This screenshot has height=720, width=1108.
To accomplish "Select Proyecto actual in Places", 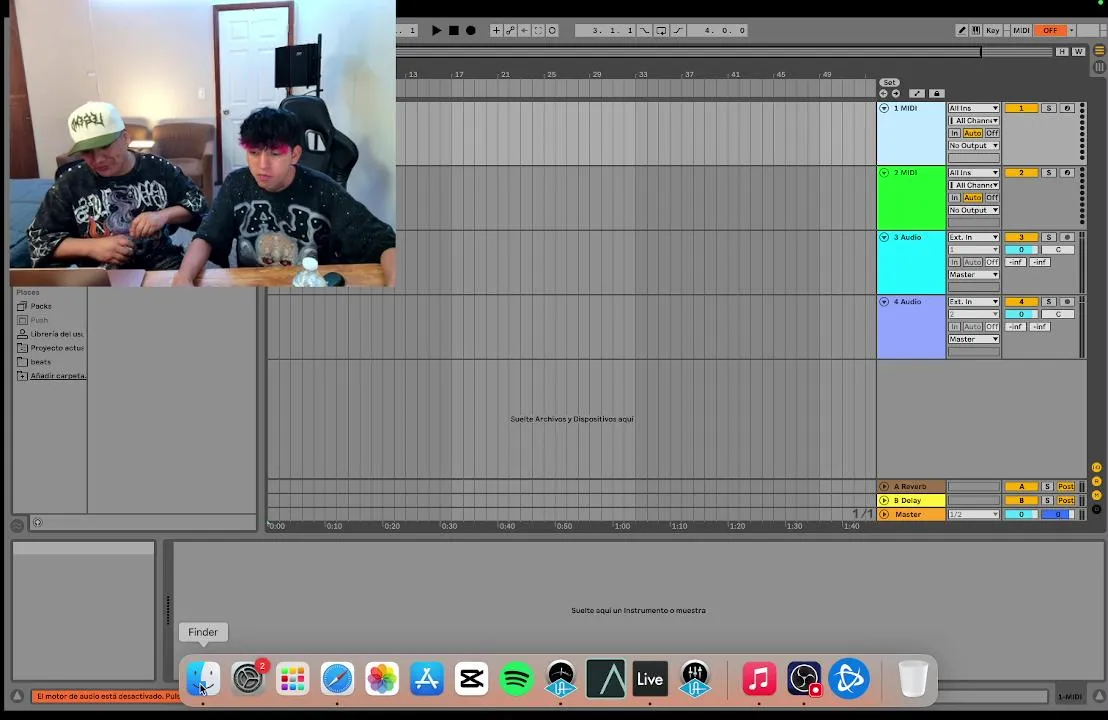I will 57,348.
